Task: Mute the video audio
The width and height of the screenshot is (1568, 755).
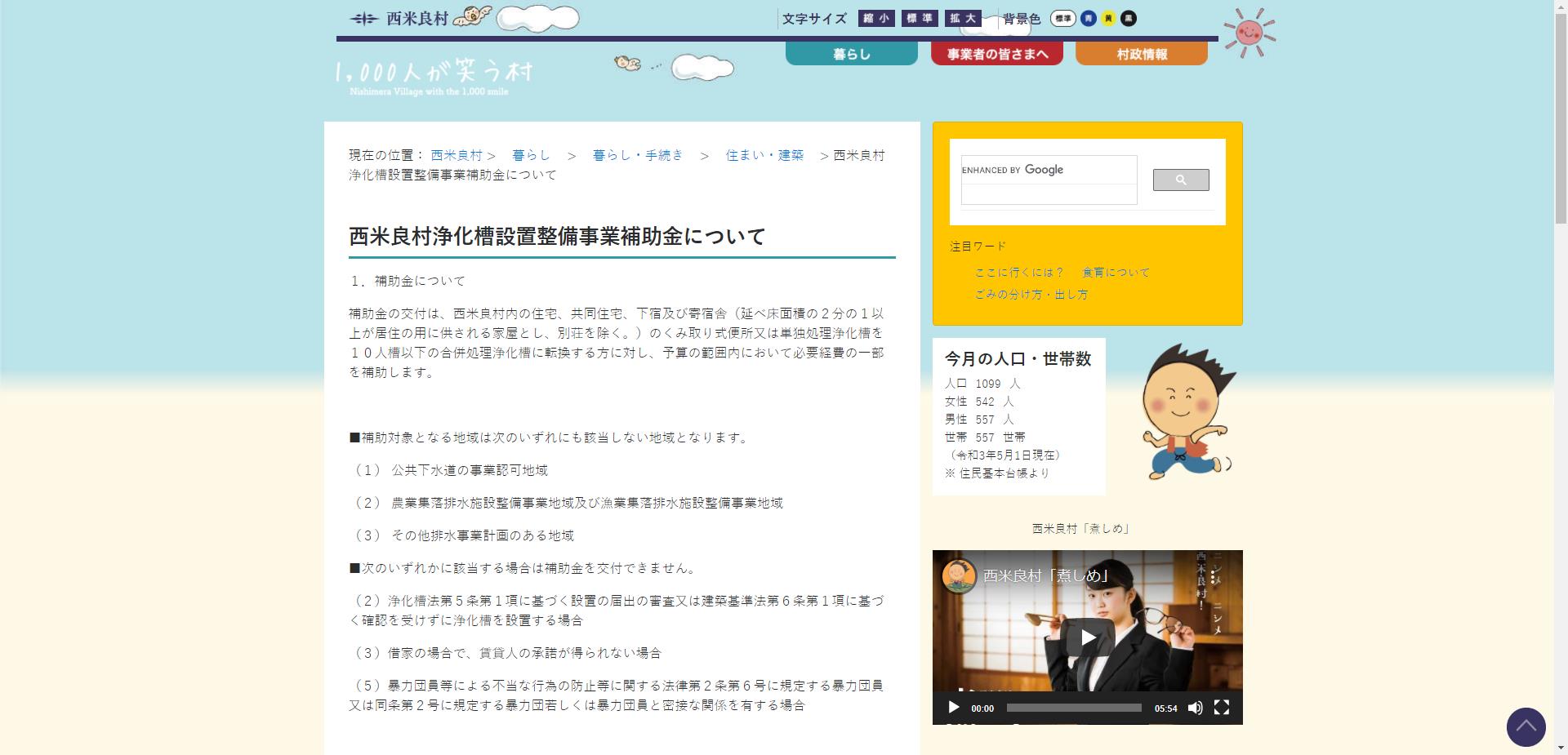Action: click(x=1195, y=708)
